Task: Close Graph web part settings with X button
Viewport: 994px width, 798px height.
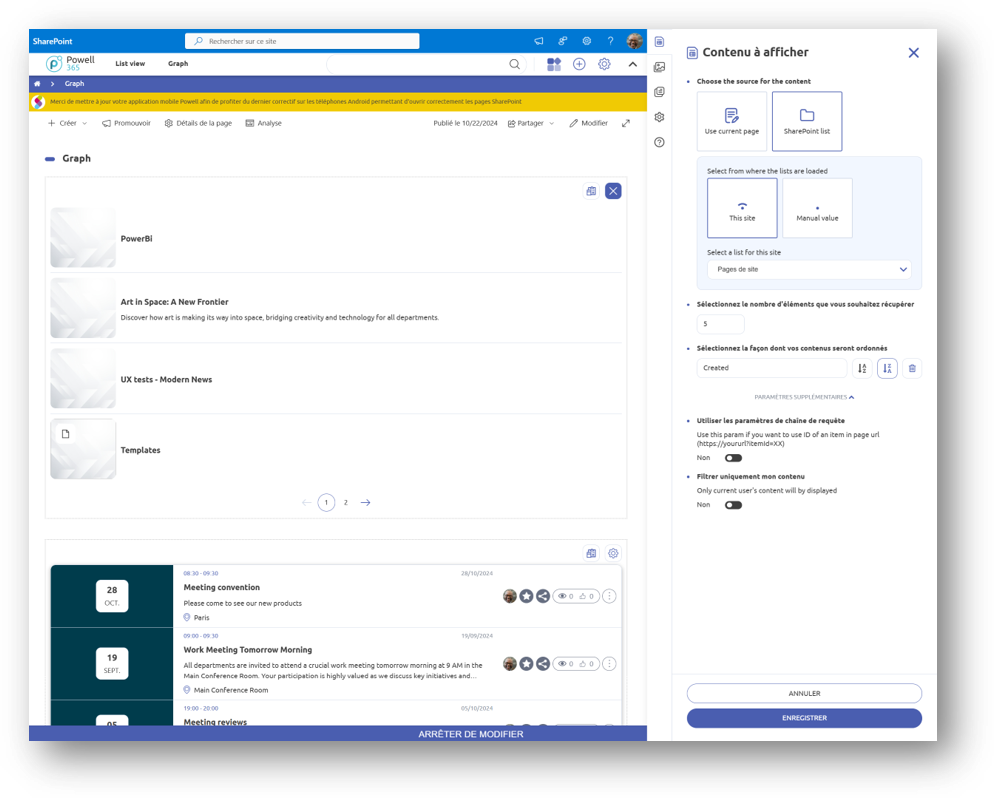Action: point(613,191)
